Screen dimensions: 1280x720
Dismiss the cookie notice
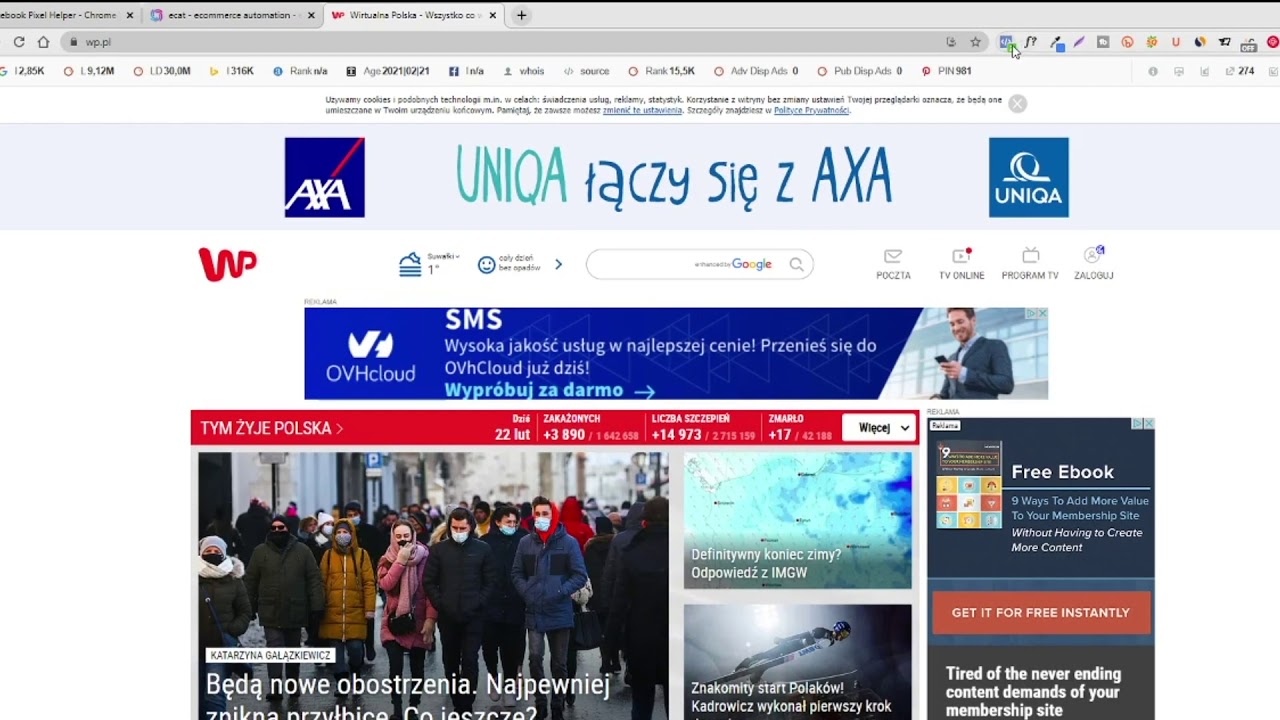(1017, 104)
